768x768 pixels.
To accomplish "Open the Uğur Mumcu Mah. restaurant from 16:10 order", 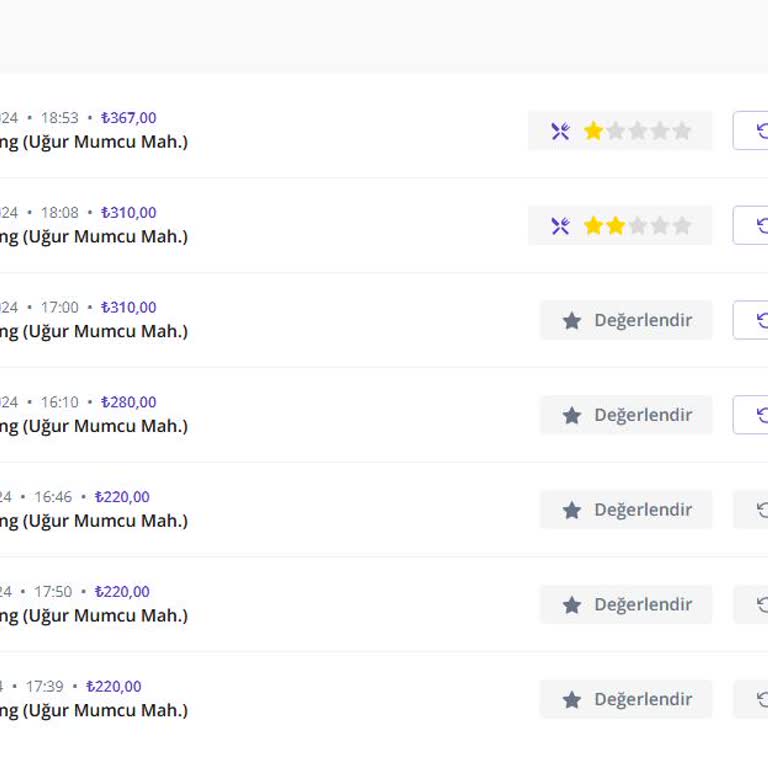I will coord(94,426).
